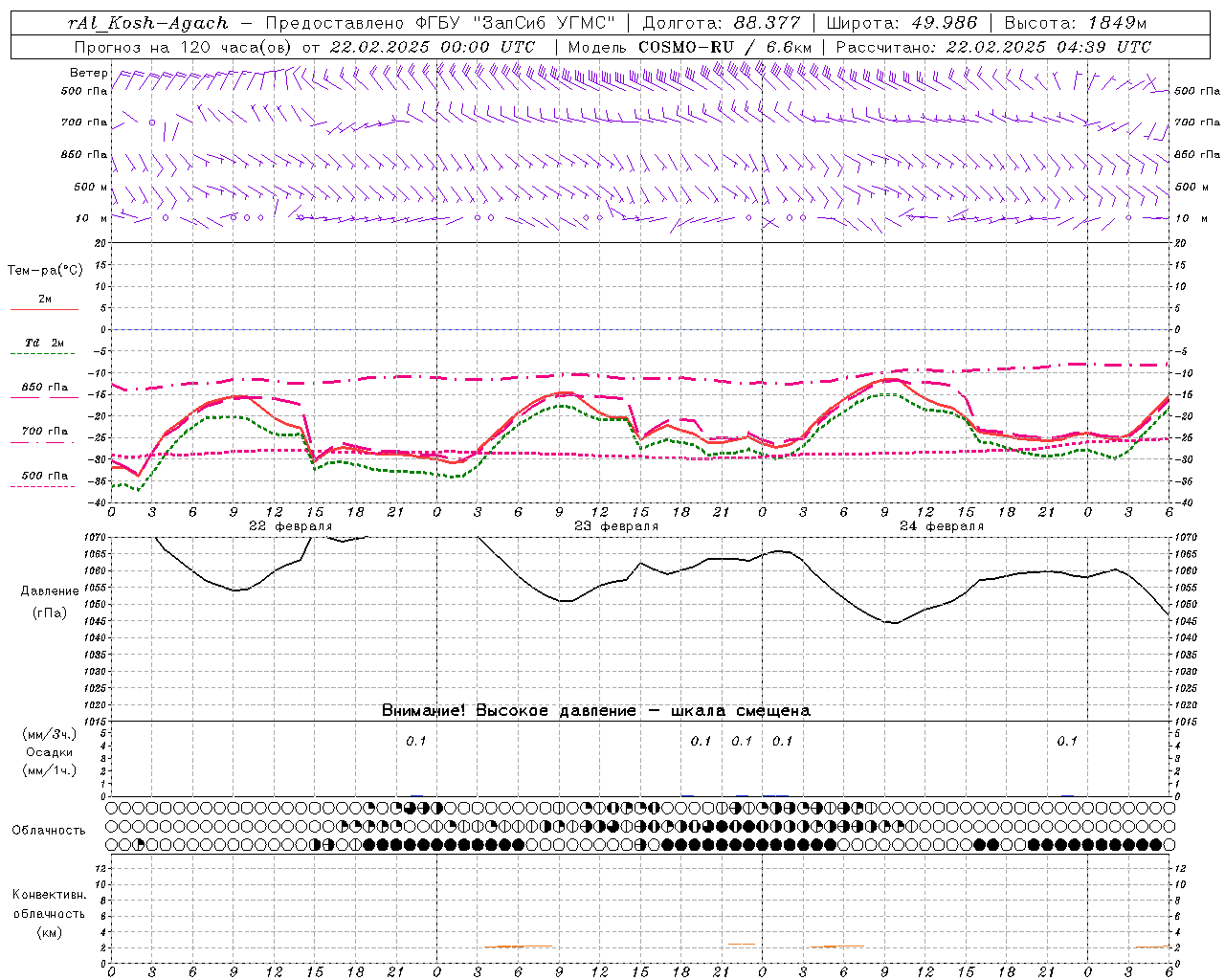1225x980 pixels.
Task: Click the Высота: 1849м value
Action: point(1077,23)
